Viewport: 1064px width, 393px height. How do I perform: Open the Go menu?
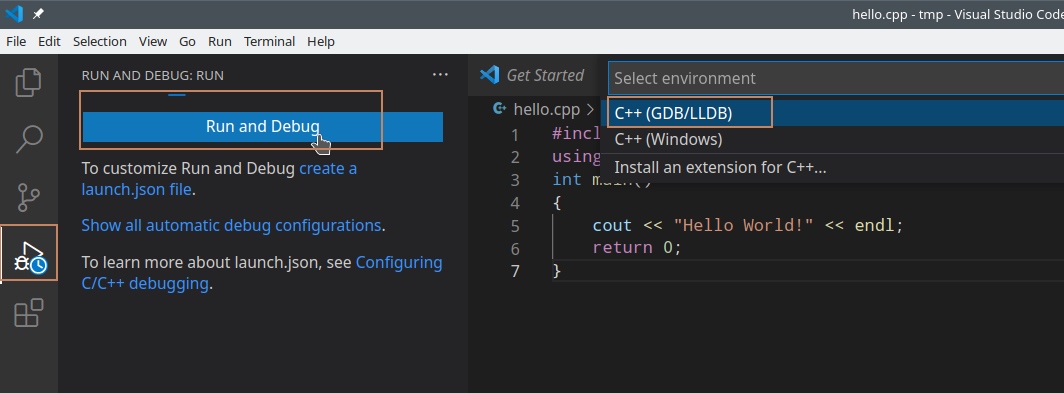click(x=187, y=41)
